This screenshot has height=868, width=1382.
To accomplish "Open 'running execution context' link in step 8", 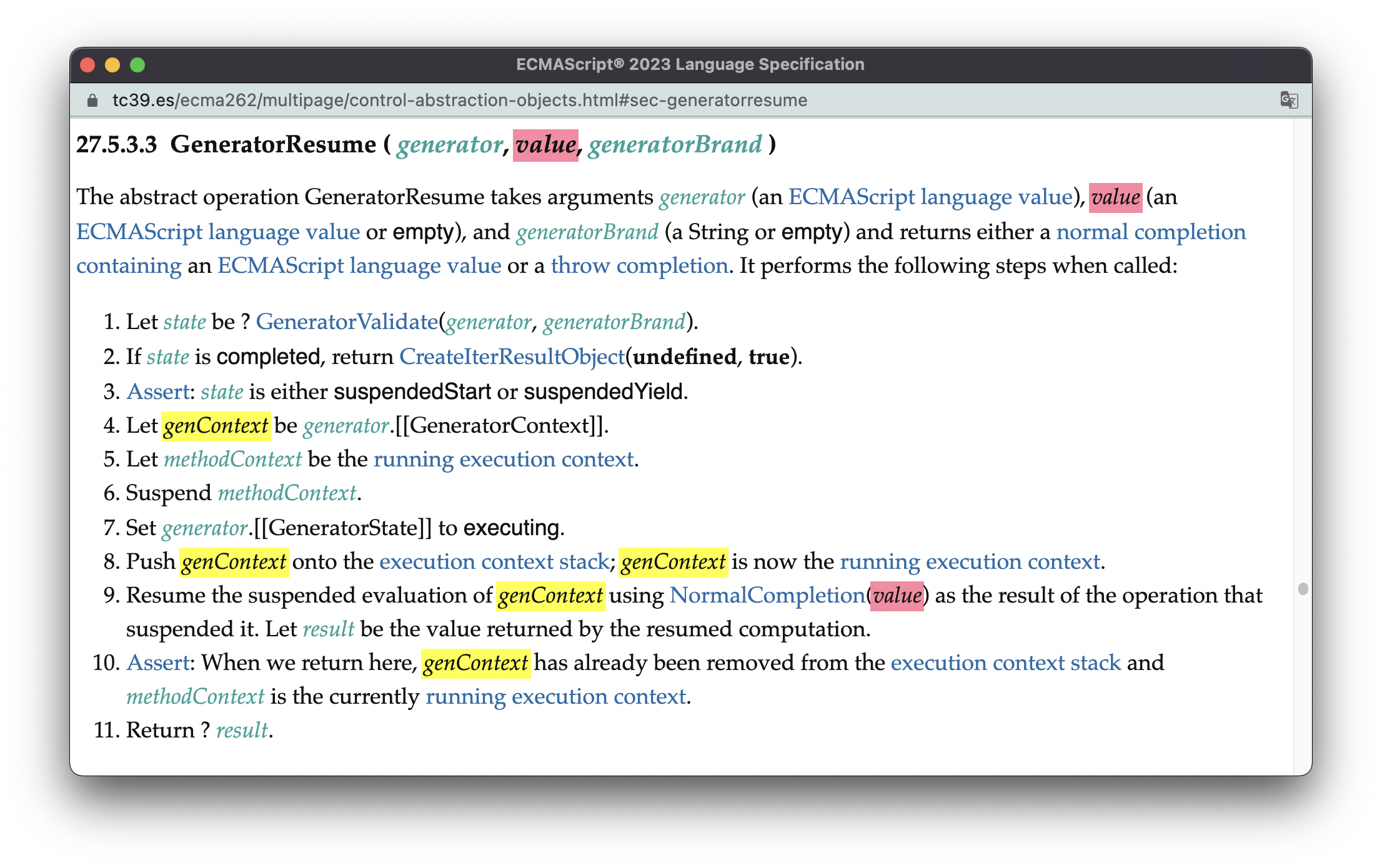I will [970, 561].
